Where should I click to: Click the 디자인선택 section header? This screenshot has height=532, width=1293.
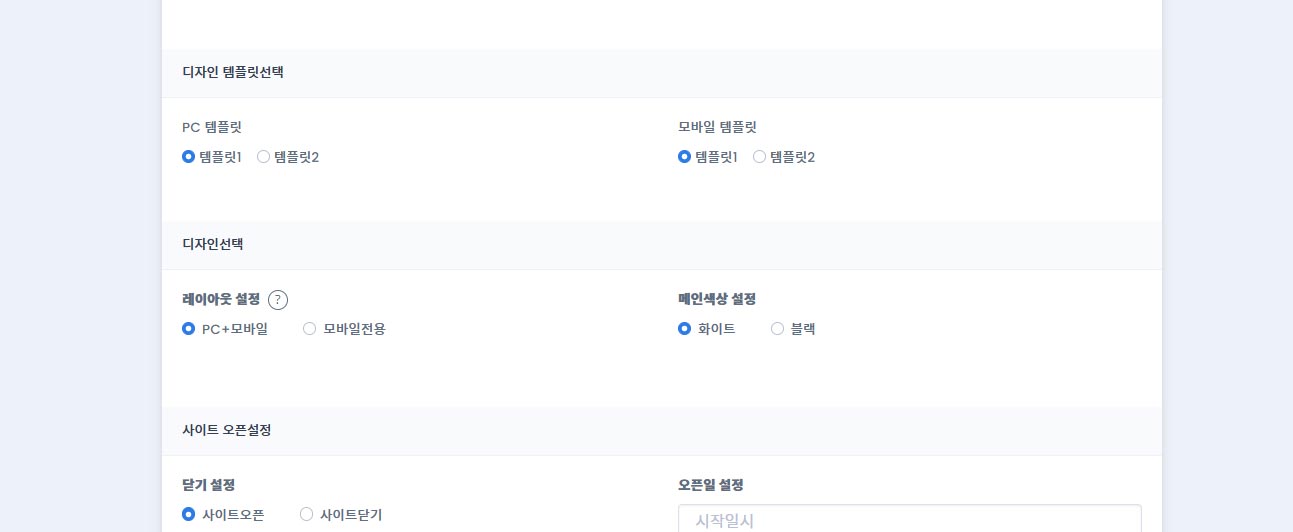coord(213,244)
